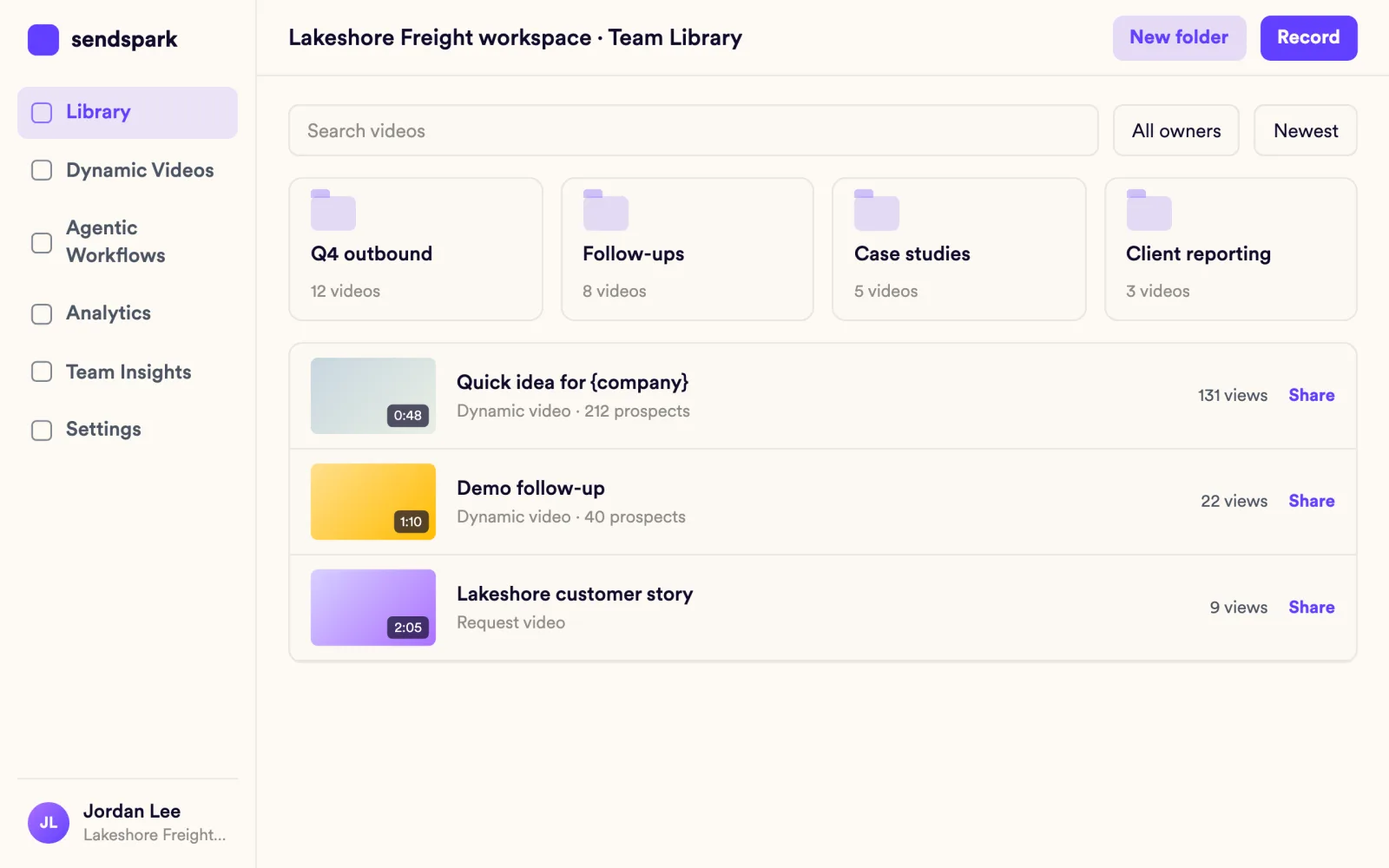The height and width of the screenshot is (868, 1389).
Task: Click the Jordan Lee account name
Action: pos(132,812)
